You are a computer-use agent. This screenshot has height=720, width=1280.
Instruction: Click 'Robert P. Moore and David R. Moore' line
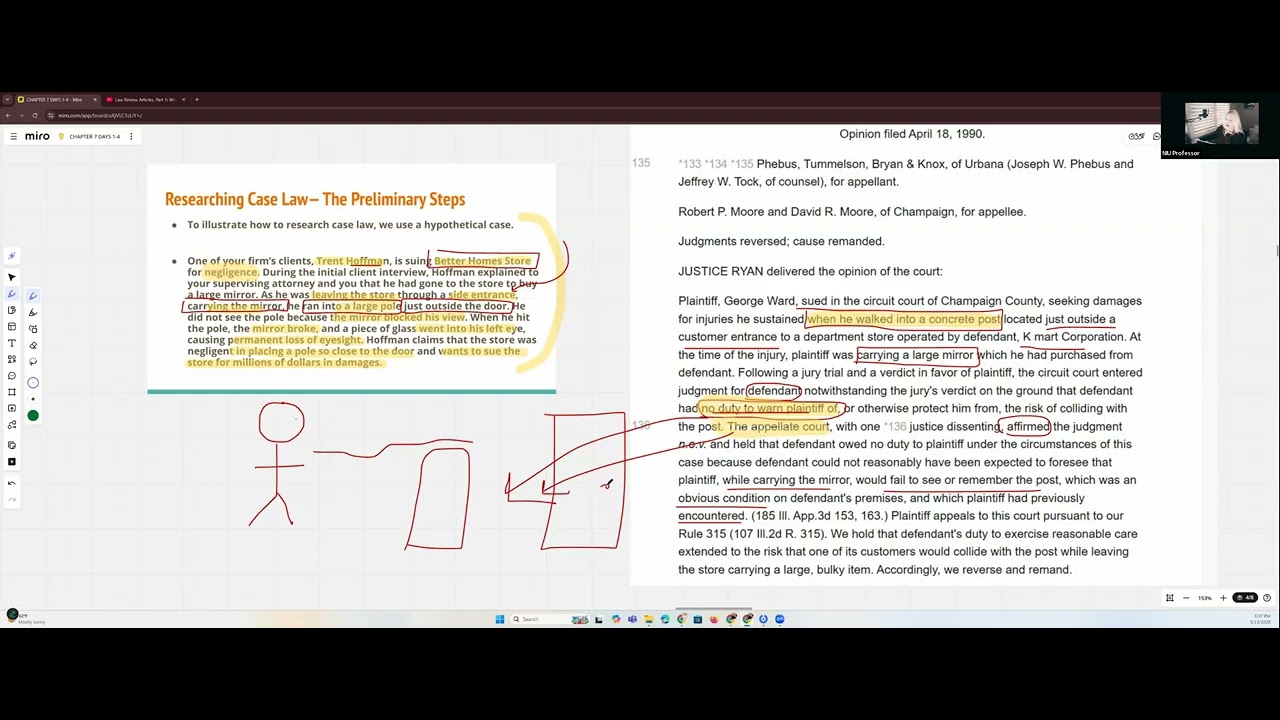pyautogui.click(x=852, y=212)
